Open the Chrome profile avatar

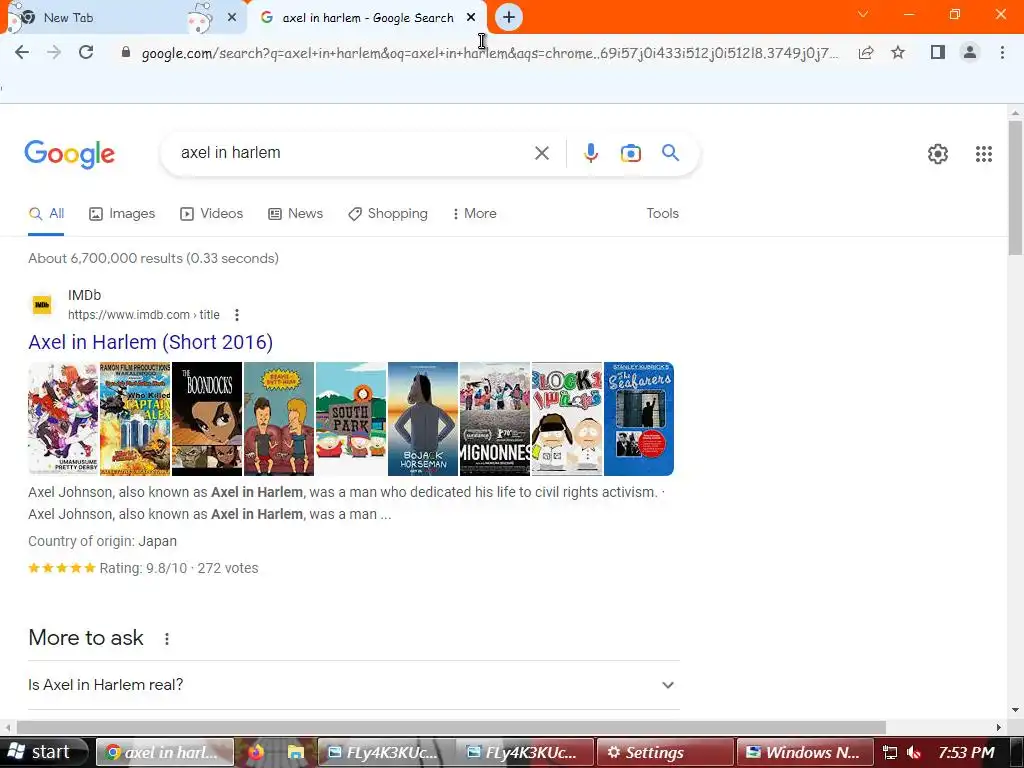coord(970,52)
